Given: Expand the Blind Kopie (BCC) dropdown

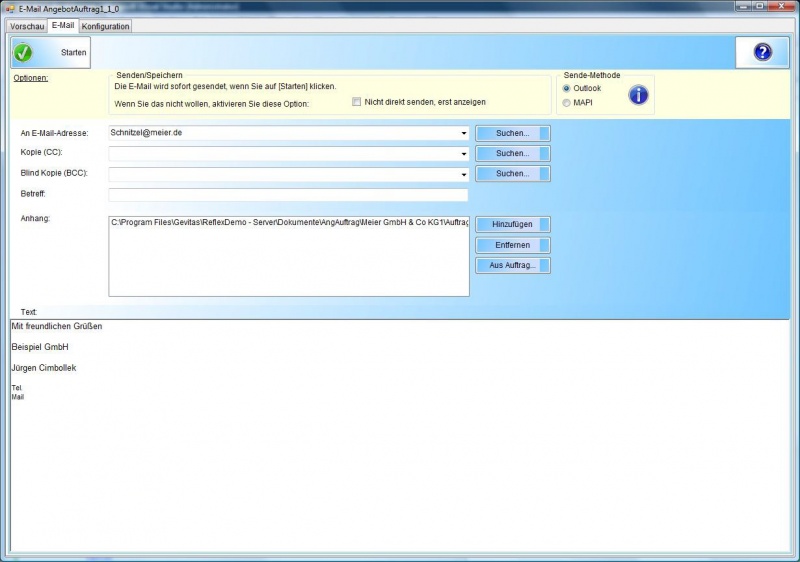Looking at the screenshot, I should coord(464,174).
